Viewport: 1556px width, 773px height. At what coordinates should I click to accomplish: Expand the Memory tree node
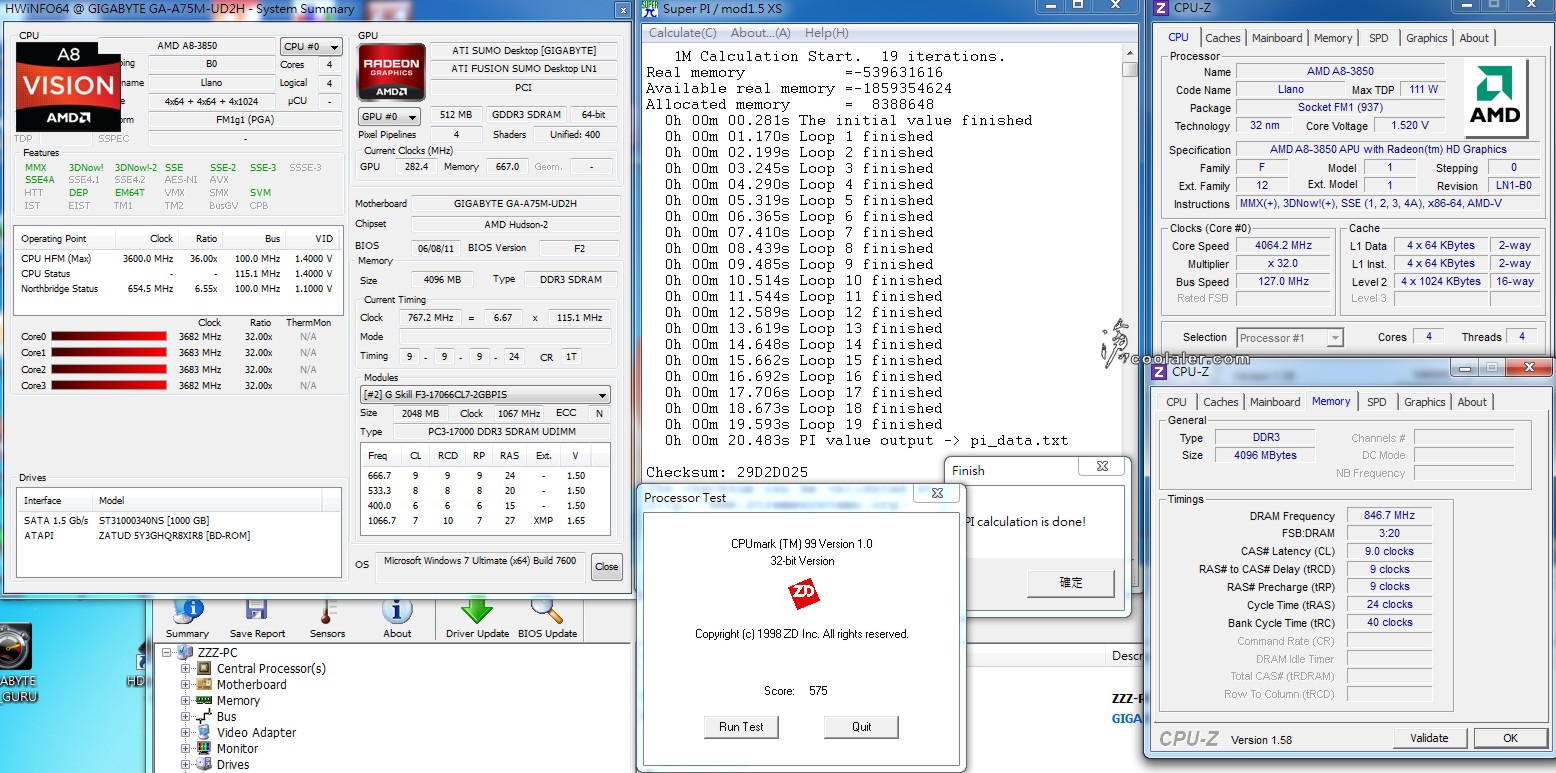coord(185,701)
